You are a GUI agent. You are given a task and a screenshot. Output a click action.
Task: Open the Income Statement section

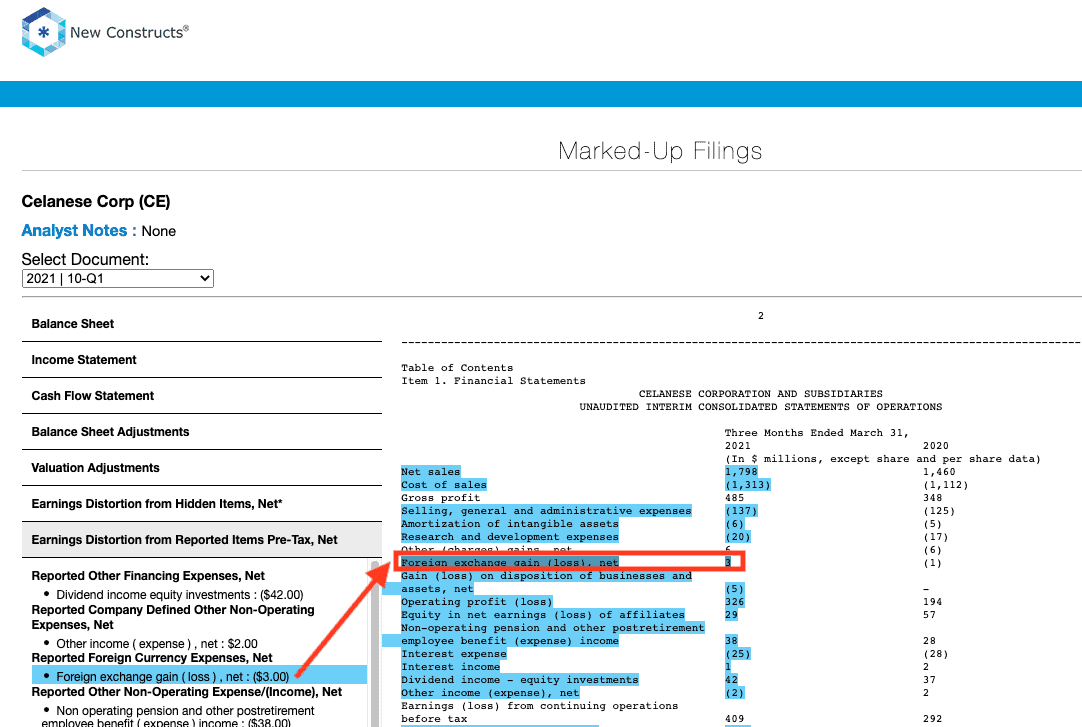pyautogui.click(x=201, y=359)
